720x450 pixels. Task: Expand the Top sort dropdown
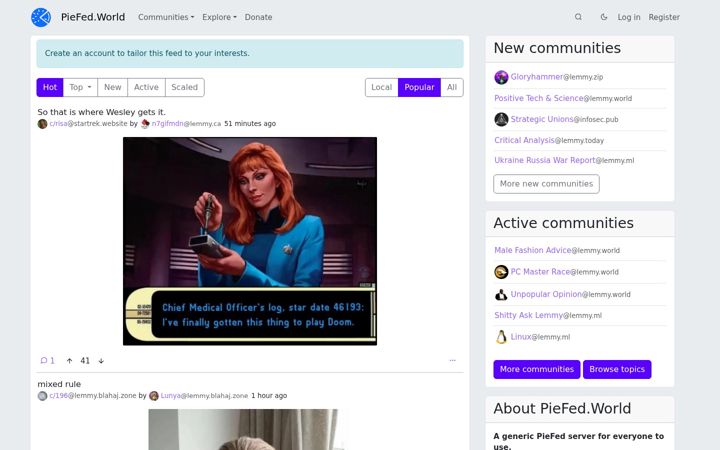point(80,87)
